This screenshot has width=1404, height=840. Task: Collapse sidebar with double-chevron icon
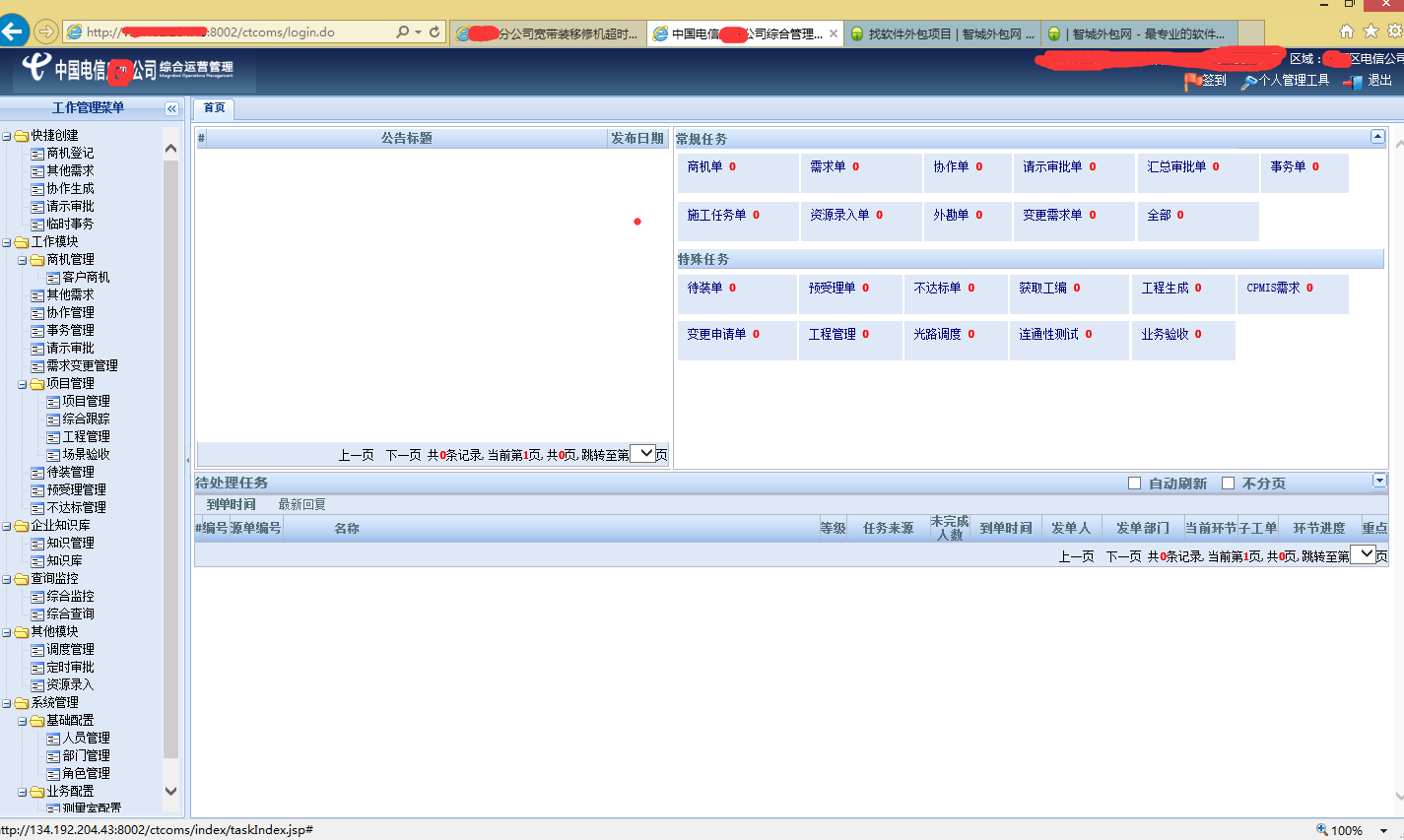[x=171, y=108]
